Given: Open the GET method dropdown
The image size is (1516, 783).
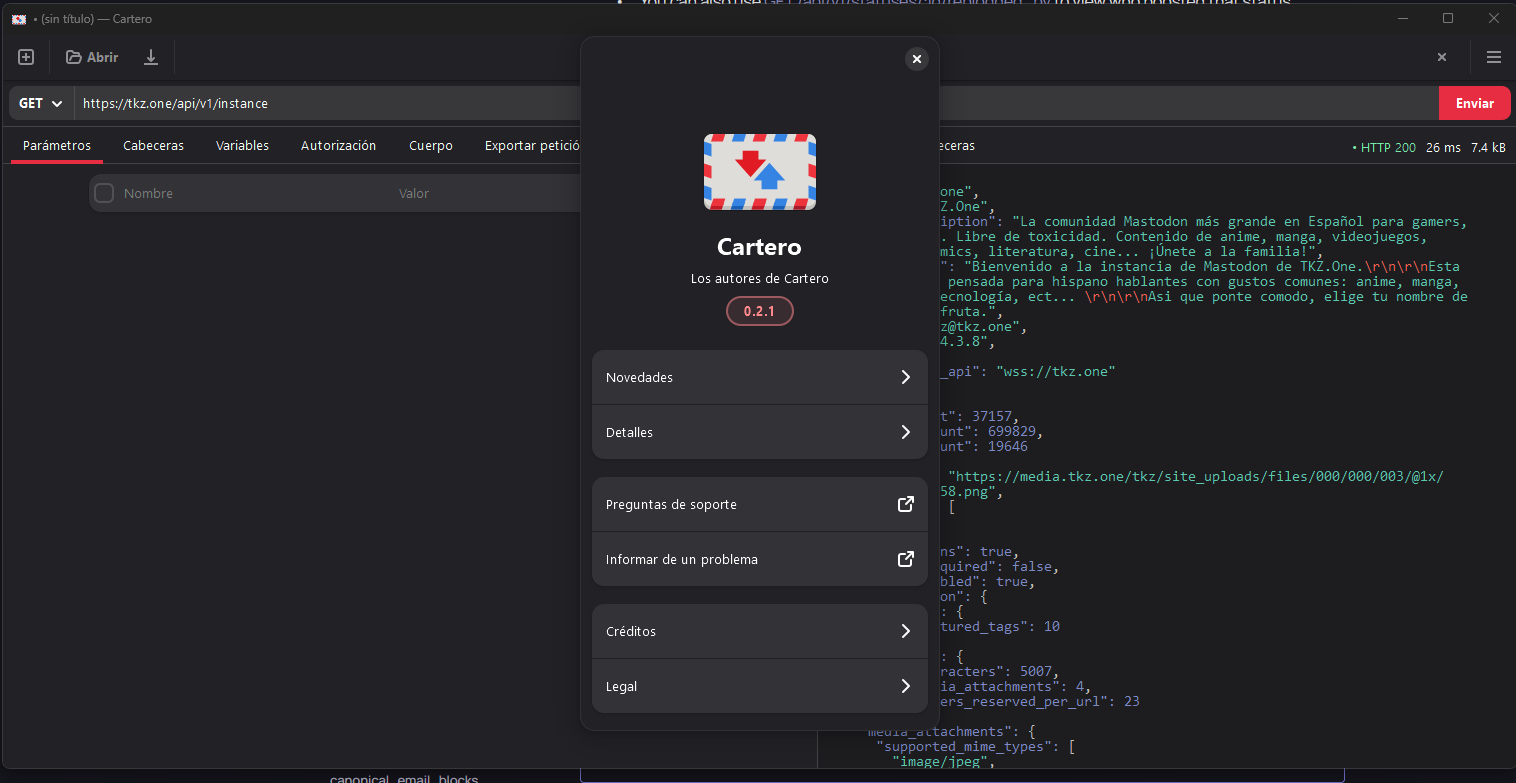Looking at the screenshot, I should [41, 103].
